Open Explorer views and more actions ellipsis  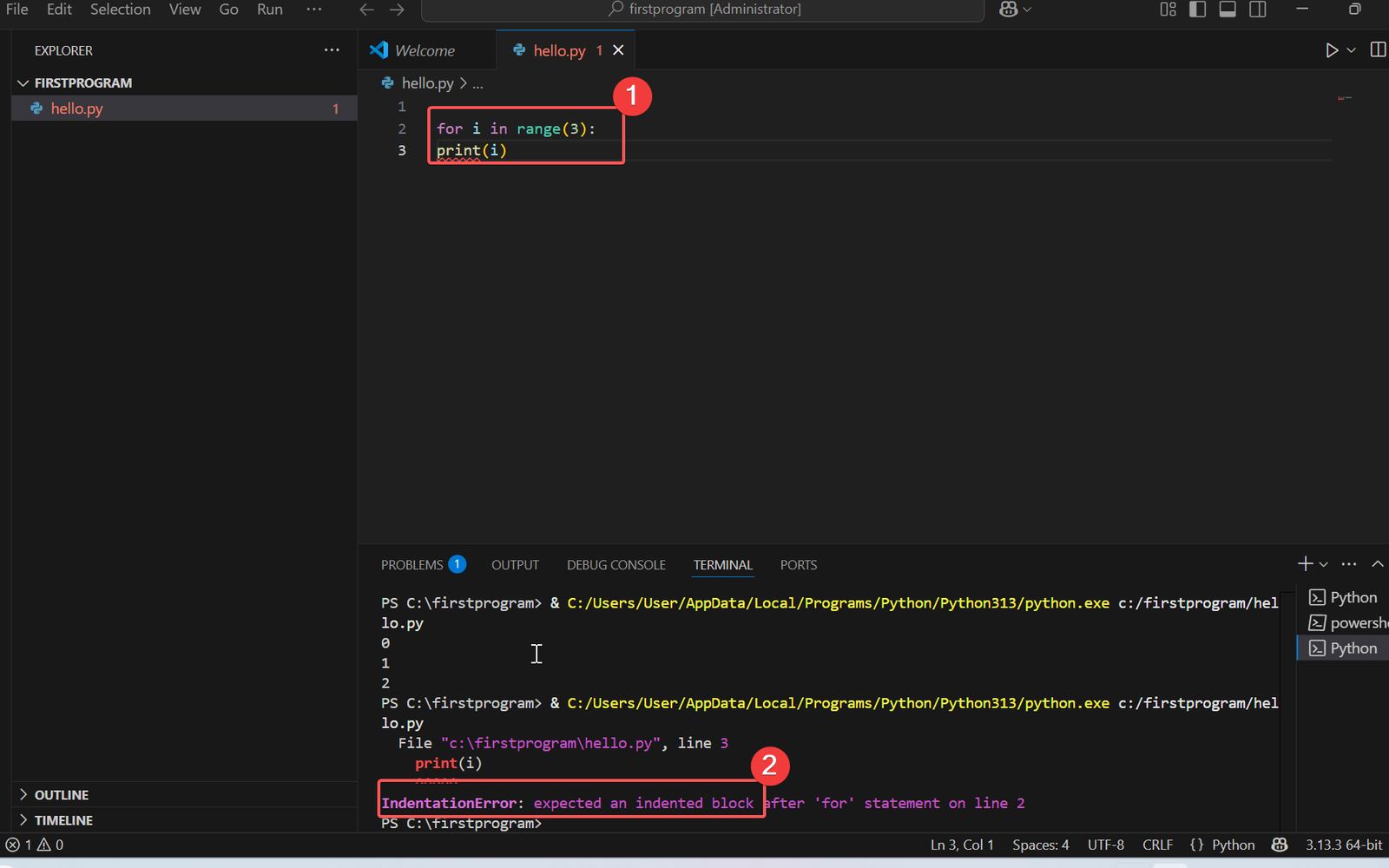pyautogui.click(x=332, y=50)
